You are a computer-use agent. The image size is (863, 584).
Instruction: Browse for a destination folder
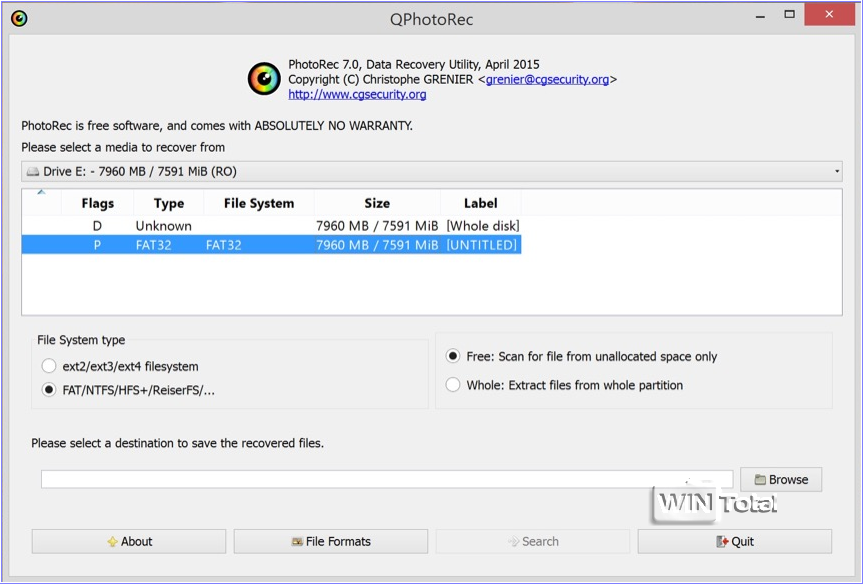tap(781, 479)
